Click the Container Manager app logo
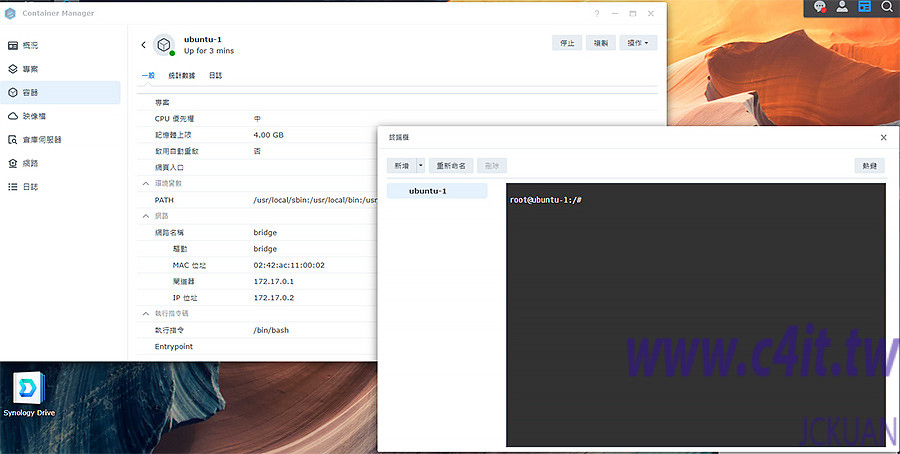Image resolution: width=900 pixels, height=454 pixels. pos(10,13)
